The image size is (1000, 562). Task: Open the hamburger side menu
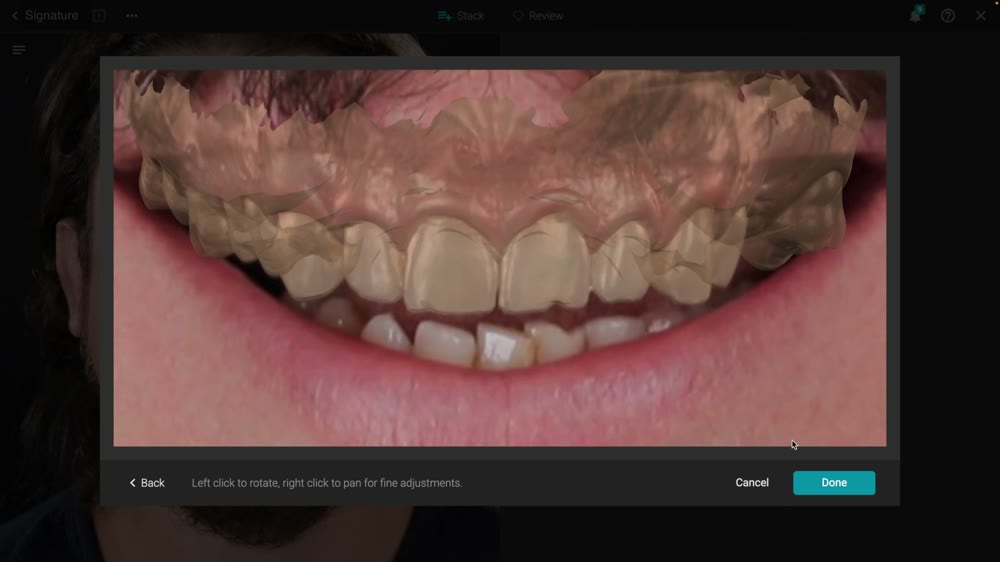19,50
